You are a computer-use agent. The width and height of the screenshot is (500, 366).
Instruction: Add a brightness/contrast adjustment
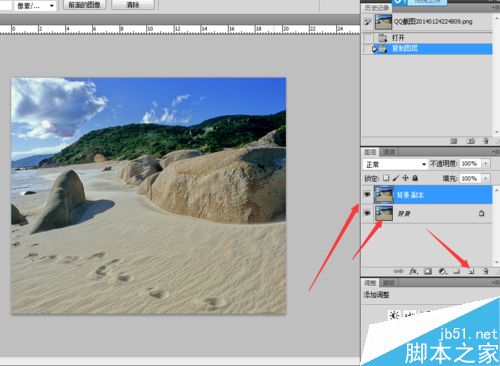tap(394, 315)
